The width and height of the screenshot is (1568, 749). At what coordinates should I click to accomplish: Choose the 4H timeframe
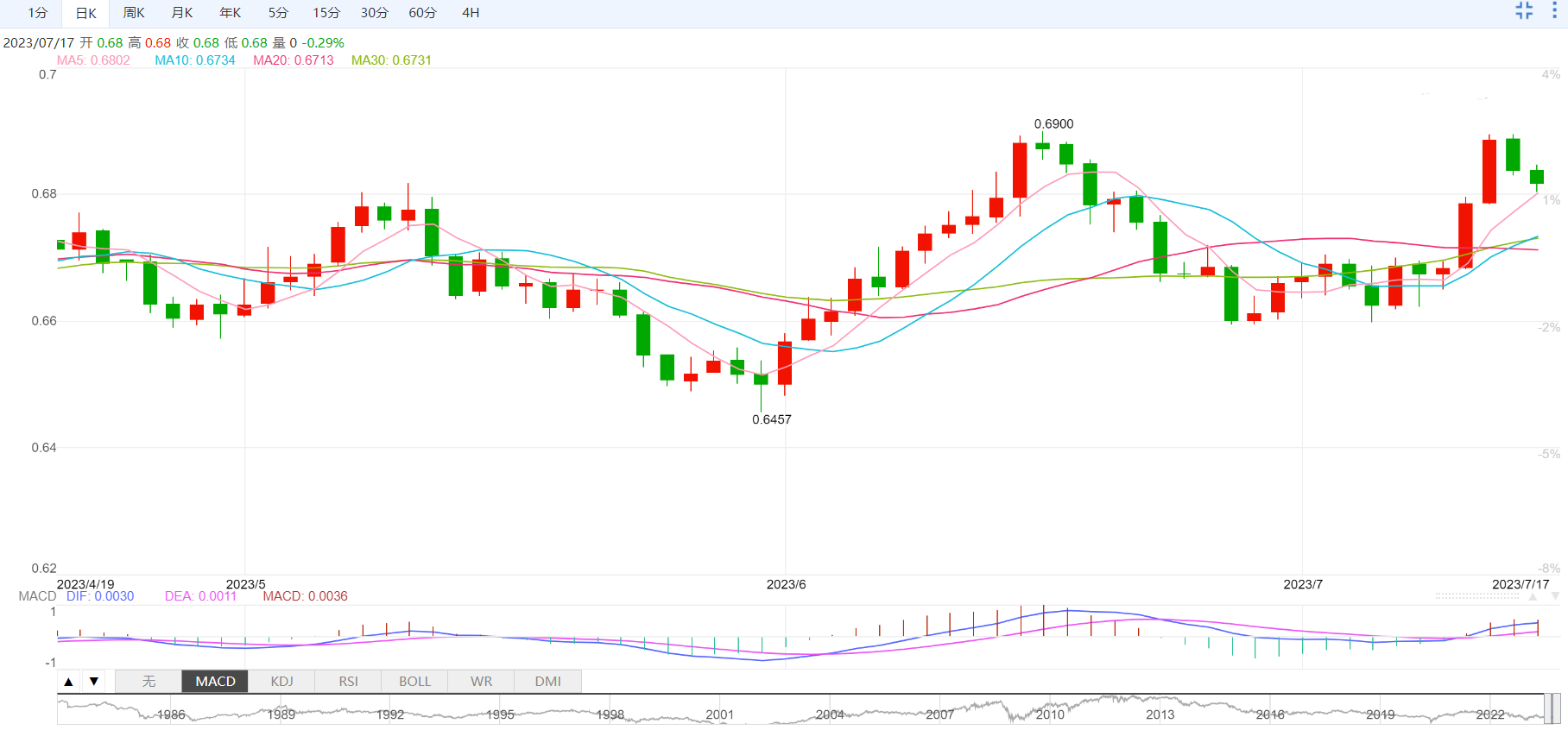(471, 13)
